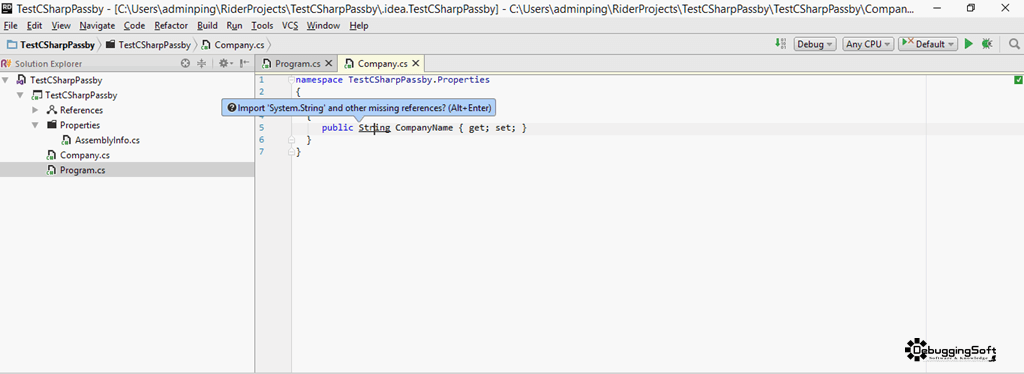1024x374 pixels.
Task: Select the References node label
Action: coord(81,110)
